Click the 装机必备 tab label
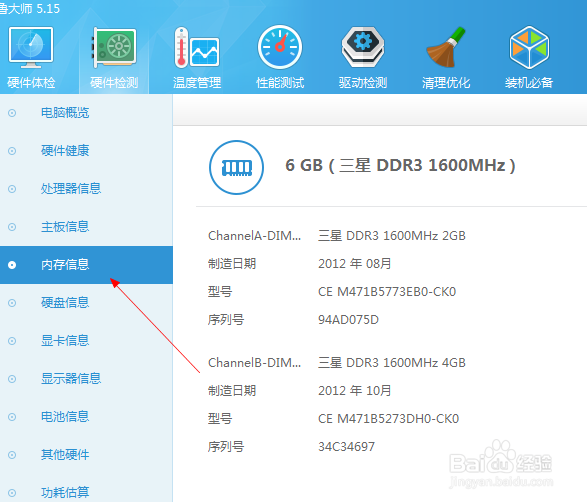The height and width of the screenshot is (502, 587). (529, 82)
